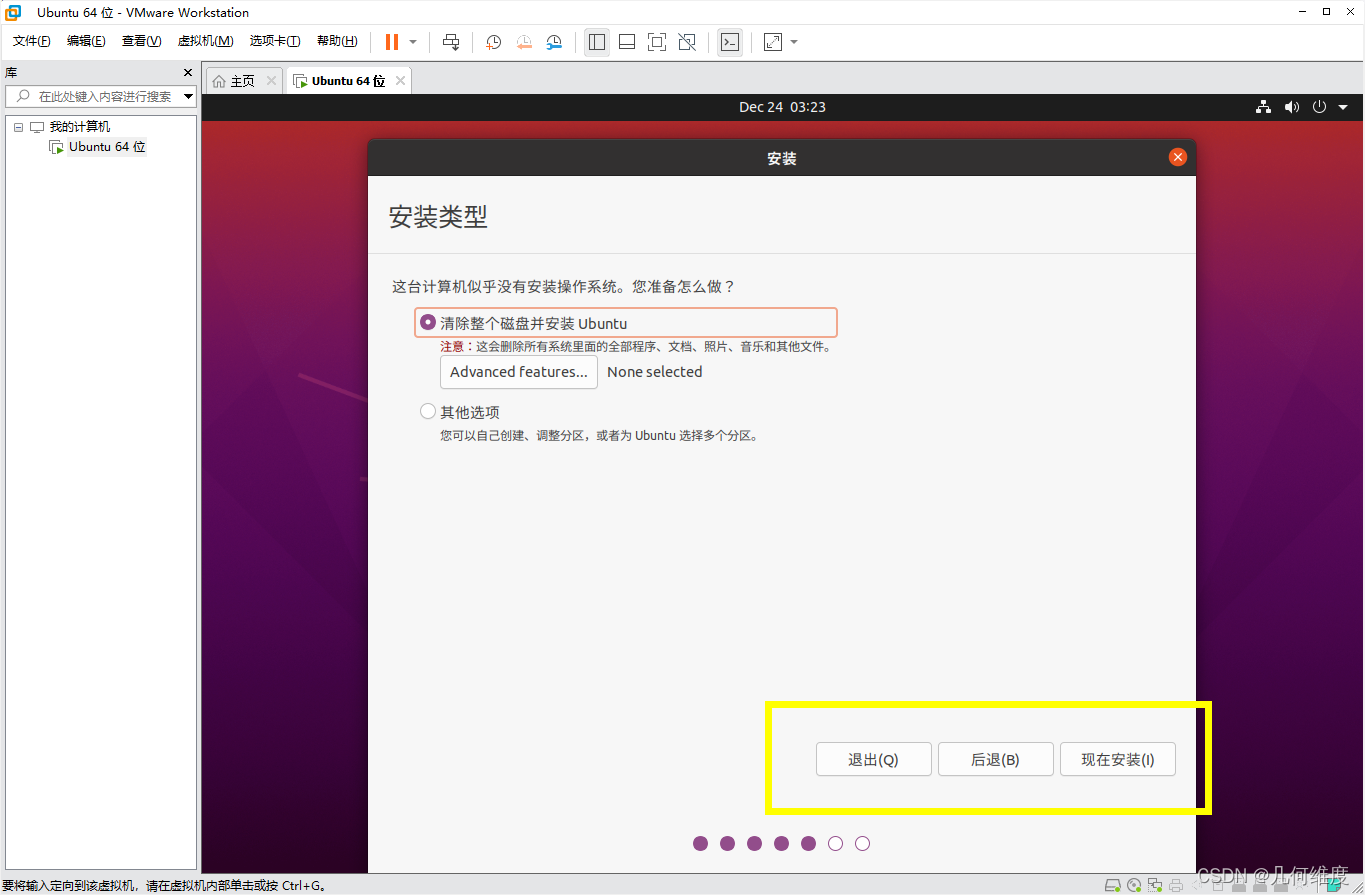Click the send Ctrl+Alt+Del toolbar icon
This screenshot has height=895, width=1365.
(452, 42)
